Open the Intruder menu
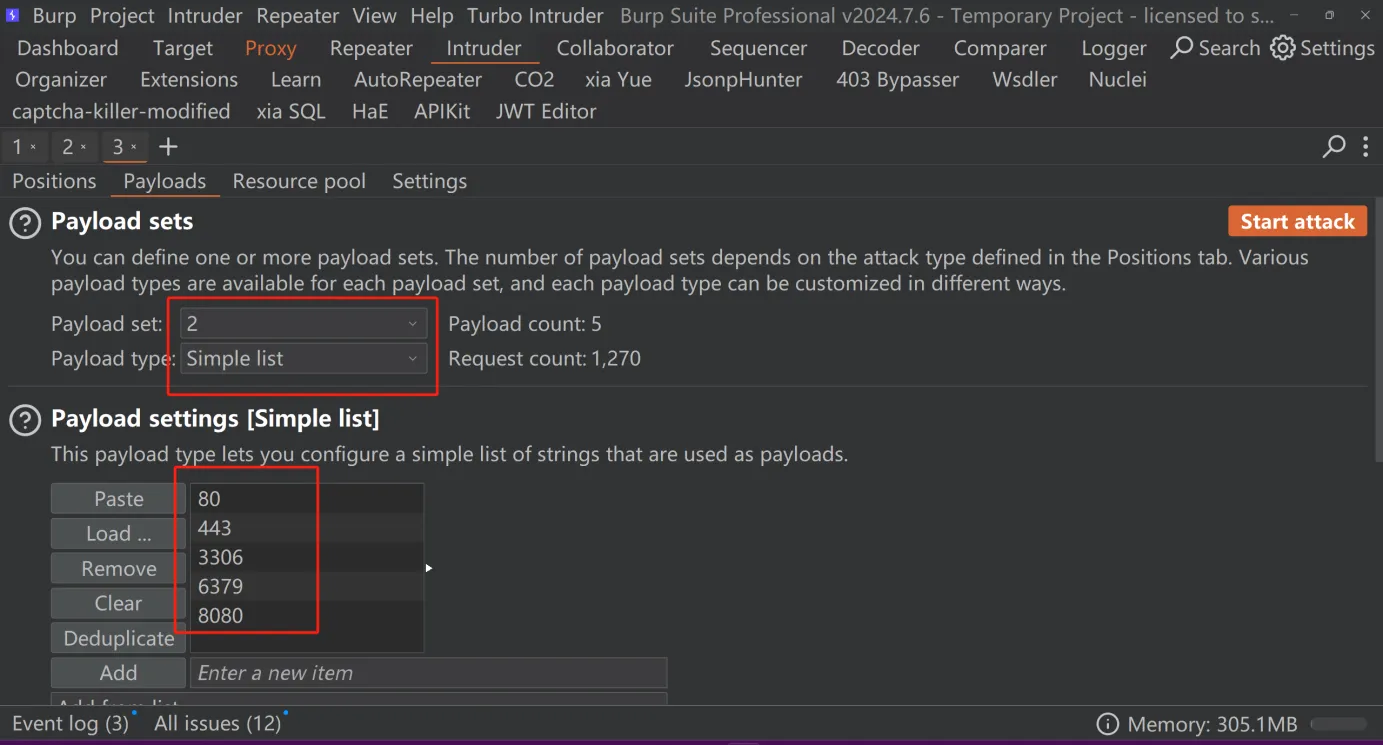This screenshot has height=745, width=1383. (205, 16)
